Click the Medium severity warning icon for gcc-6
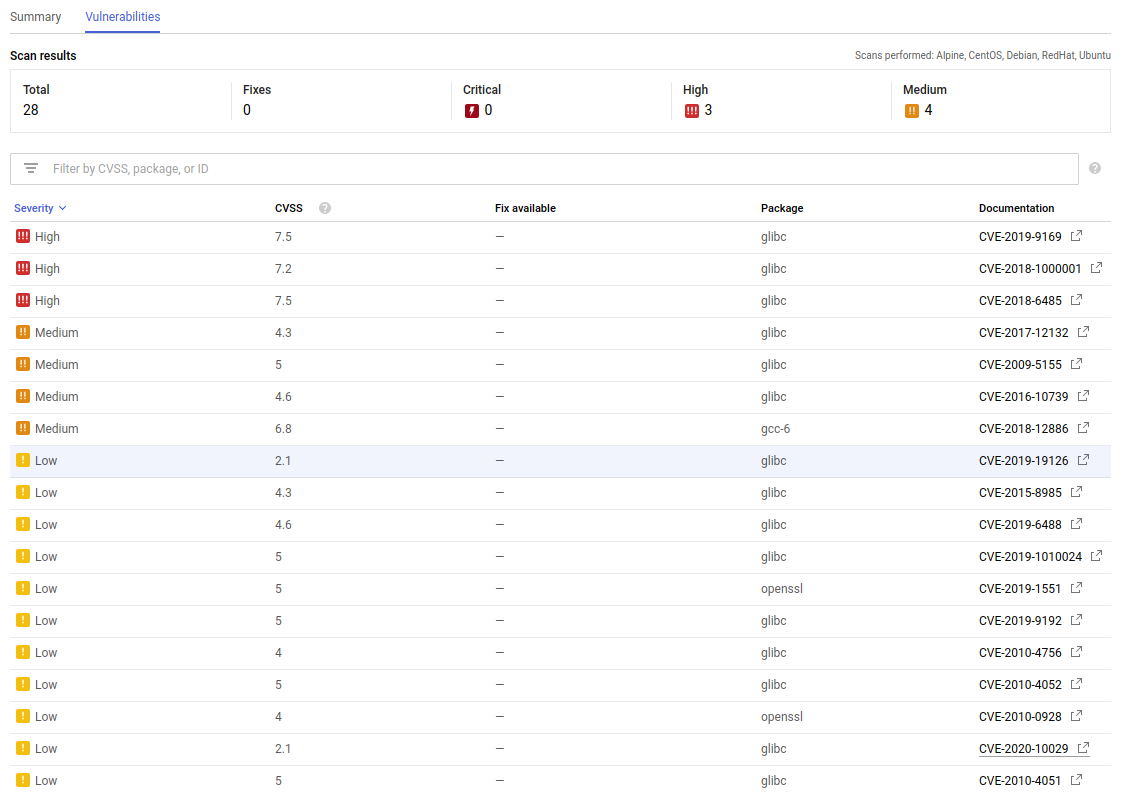Screen dimensions: 1126x797 (22, 428)
